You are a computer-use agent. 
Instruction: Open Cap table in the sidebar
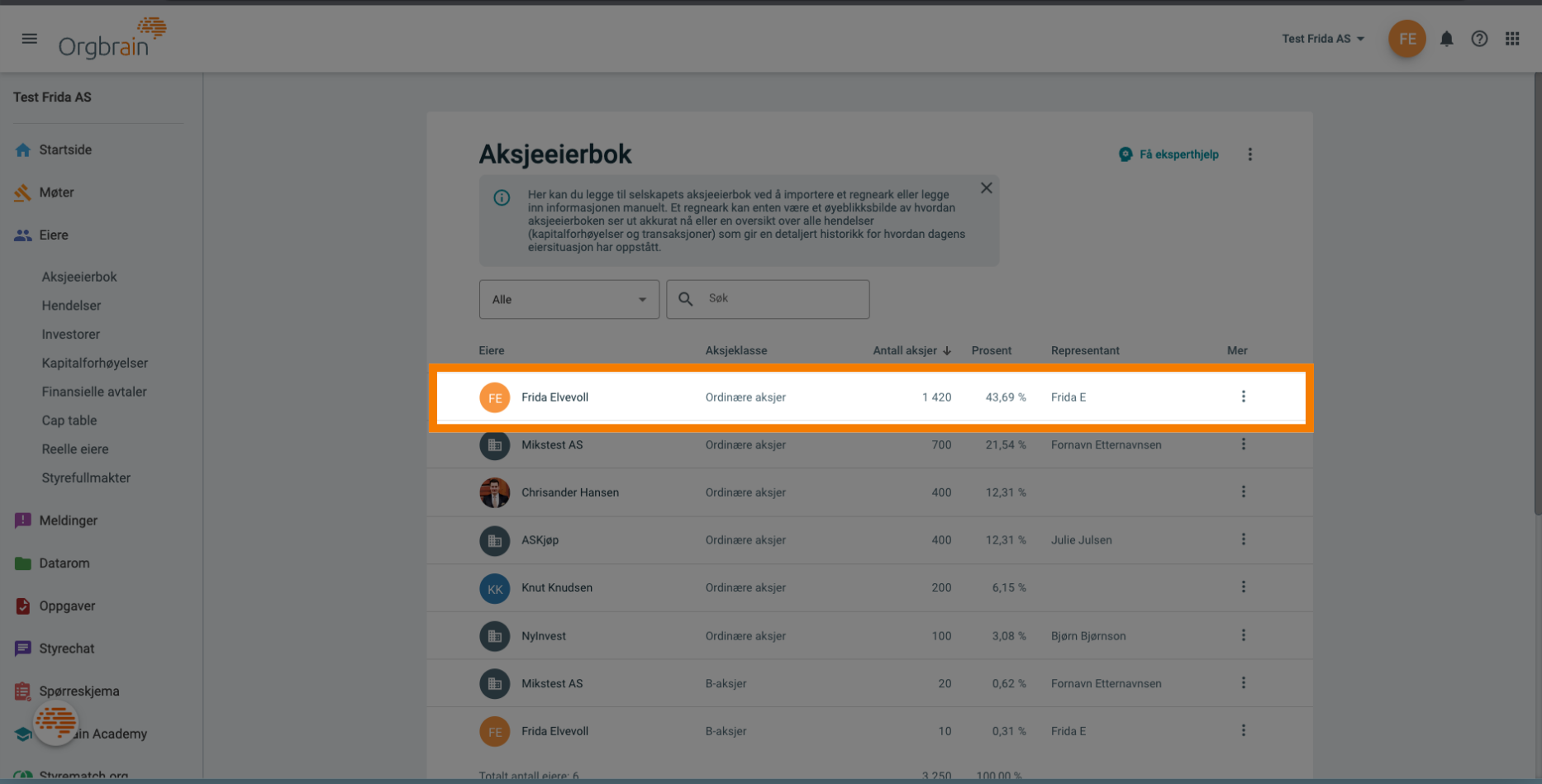click(x=69, y=421)
